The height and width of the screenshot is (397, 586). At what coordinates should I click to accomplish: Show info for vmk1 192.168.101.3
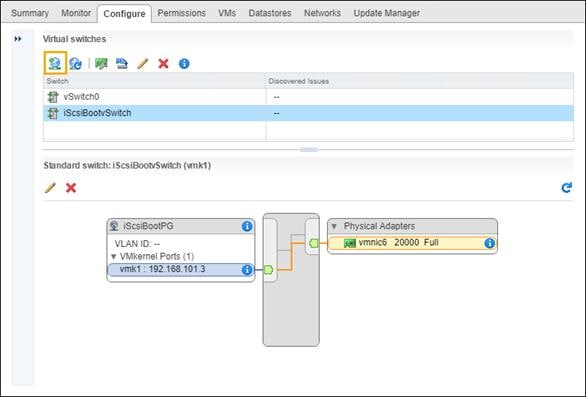[x=247, y=270]
